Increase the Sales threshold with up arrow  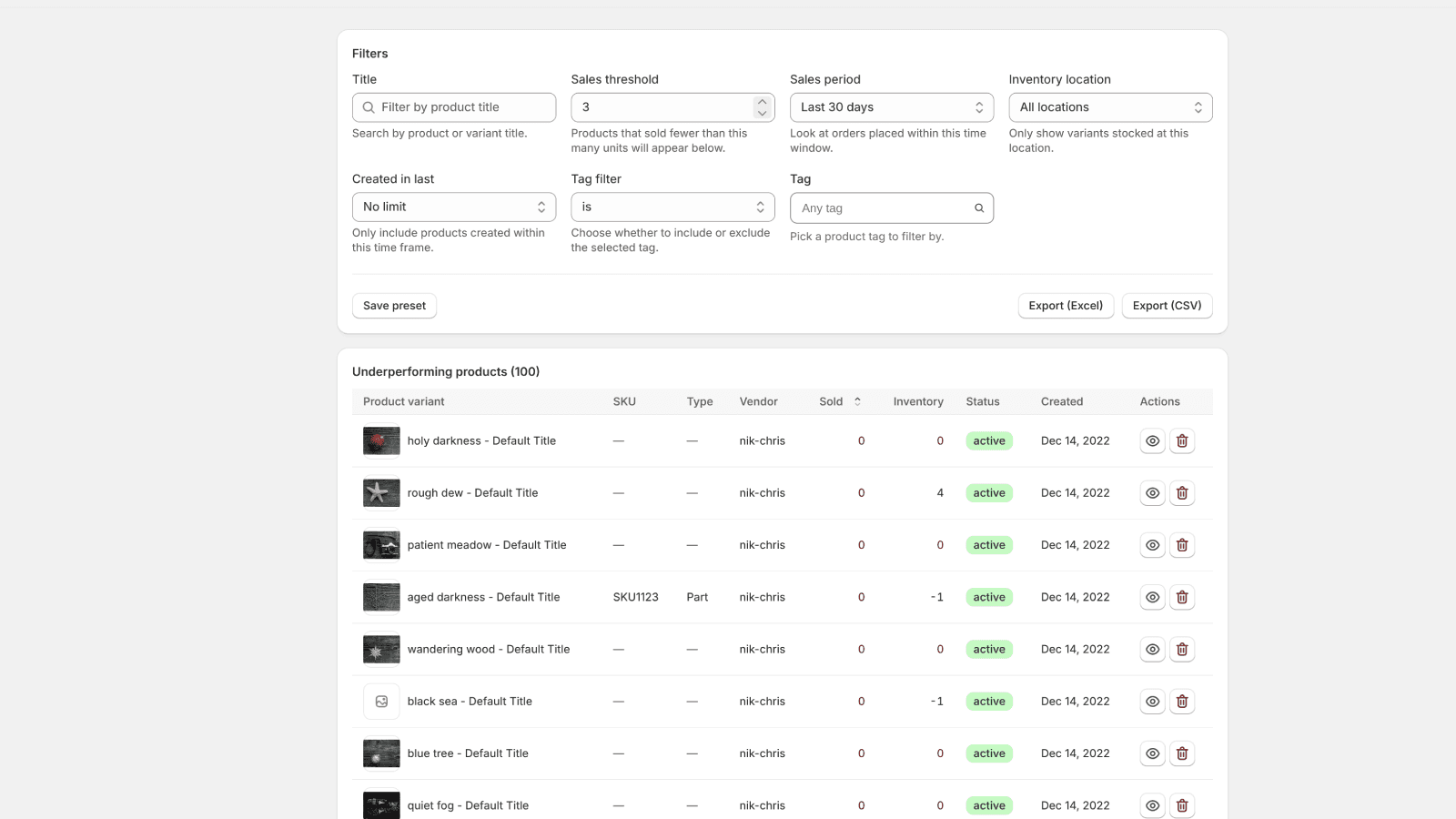click(x=762, y=102)
